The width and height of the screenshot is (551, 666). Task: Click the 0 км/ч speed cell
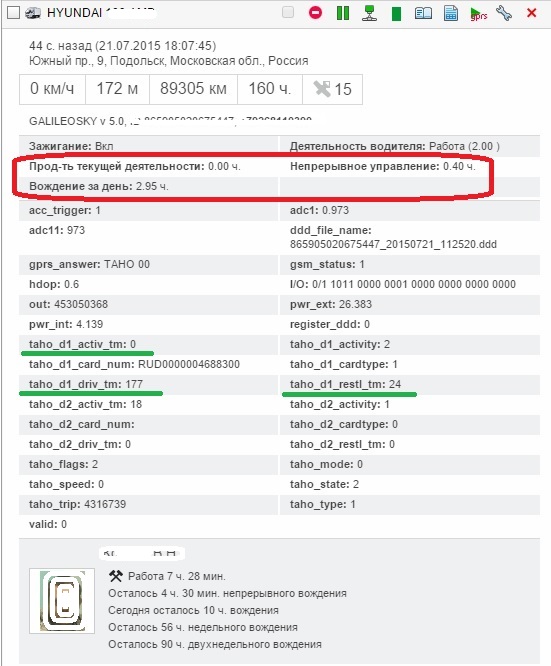[x=52, y=89]
